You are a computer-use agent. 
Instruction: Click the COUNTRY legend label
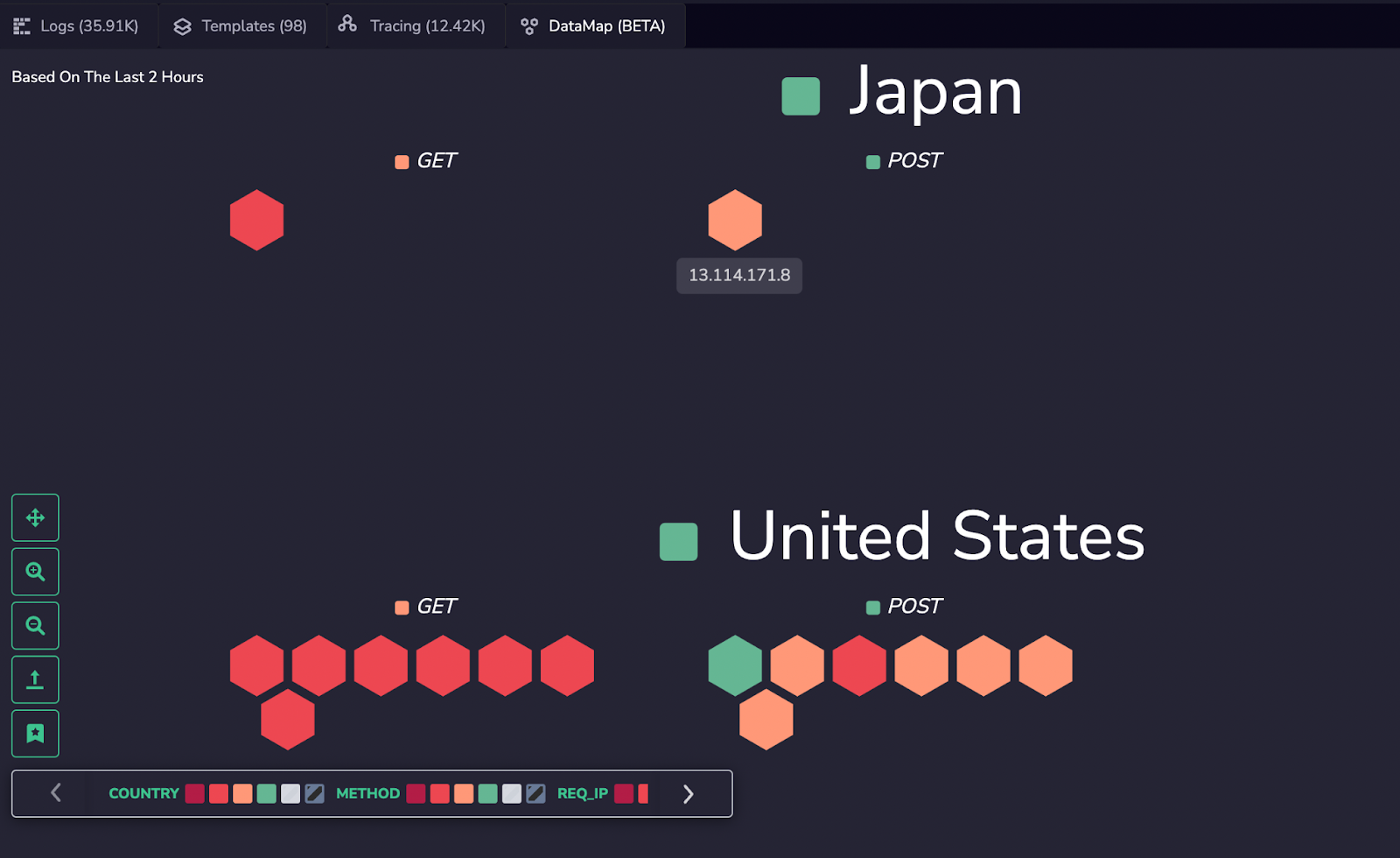coord(143,793)
